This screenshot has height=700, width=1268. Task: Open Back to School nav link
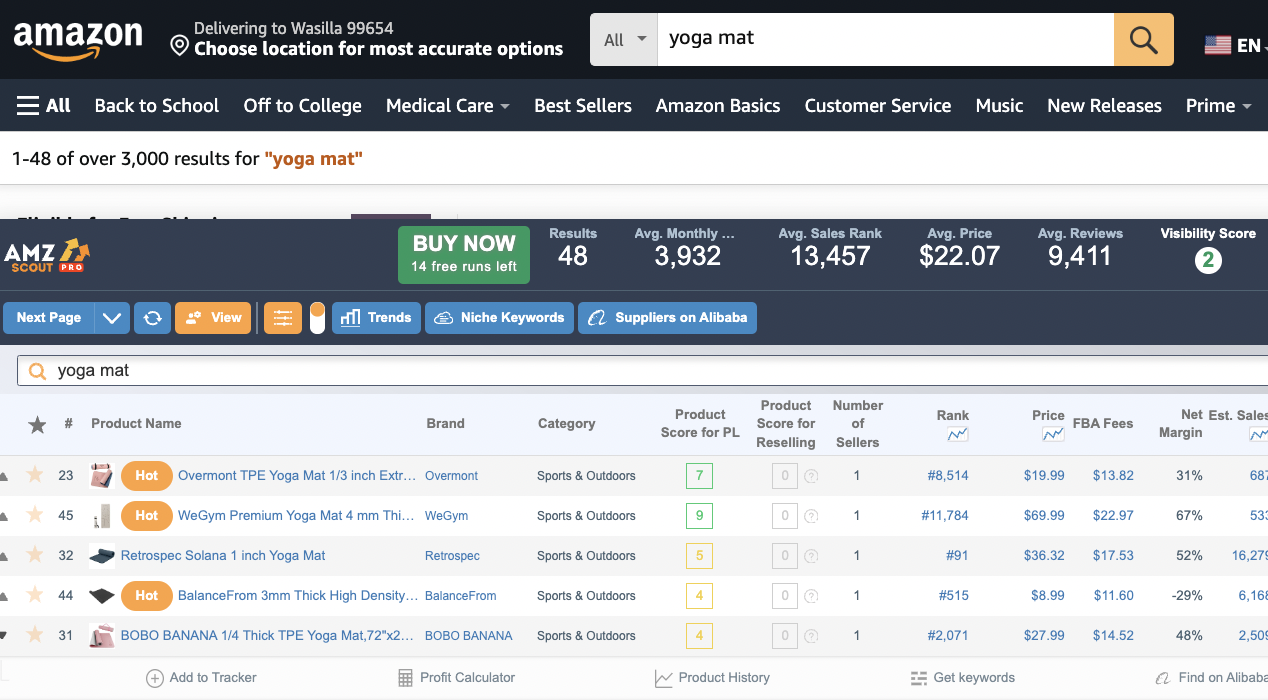coord(157,105)
